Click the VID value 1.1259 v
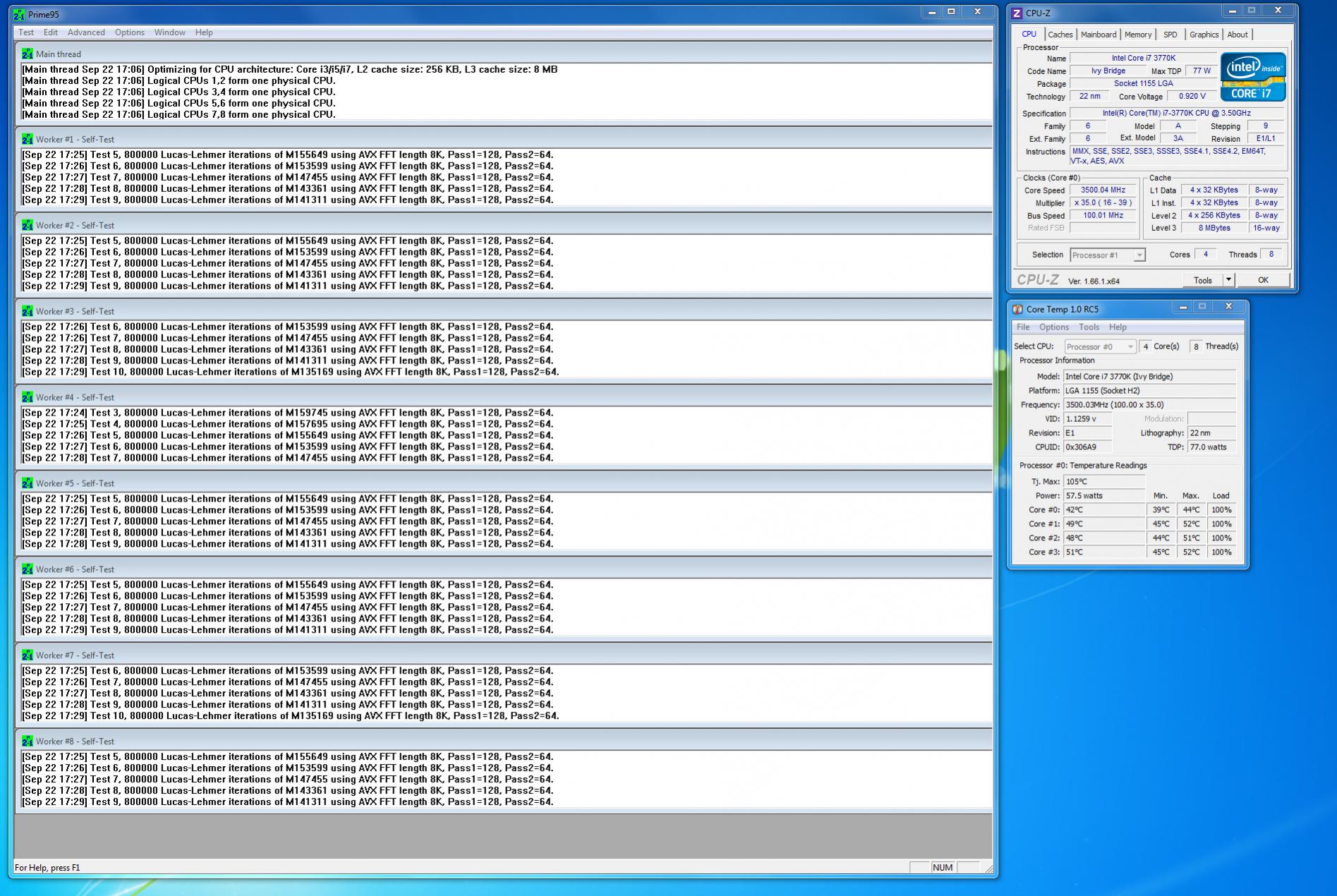 tap(1088, 419)
